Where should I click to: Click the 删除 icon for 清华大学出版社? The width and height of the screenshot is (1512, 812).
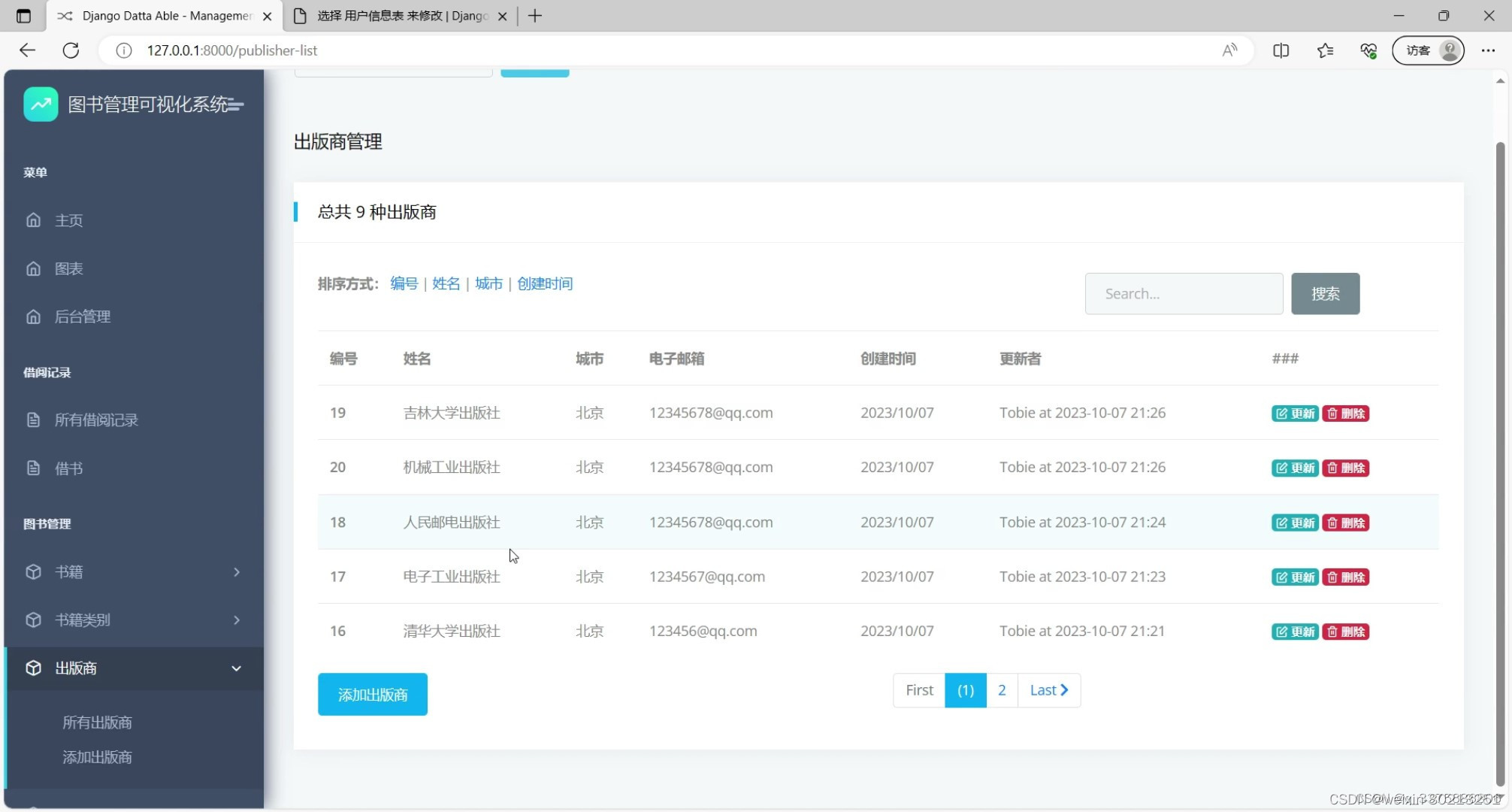coord(1346,632)
